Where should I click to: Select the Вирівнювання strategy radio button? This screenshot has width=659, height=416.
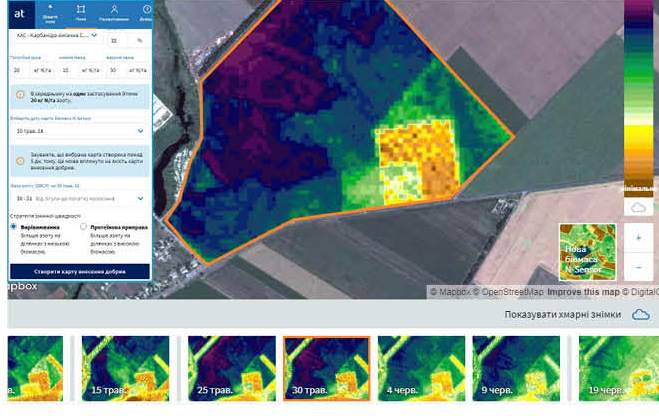pyautogui.click(x=13, y=227)
